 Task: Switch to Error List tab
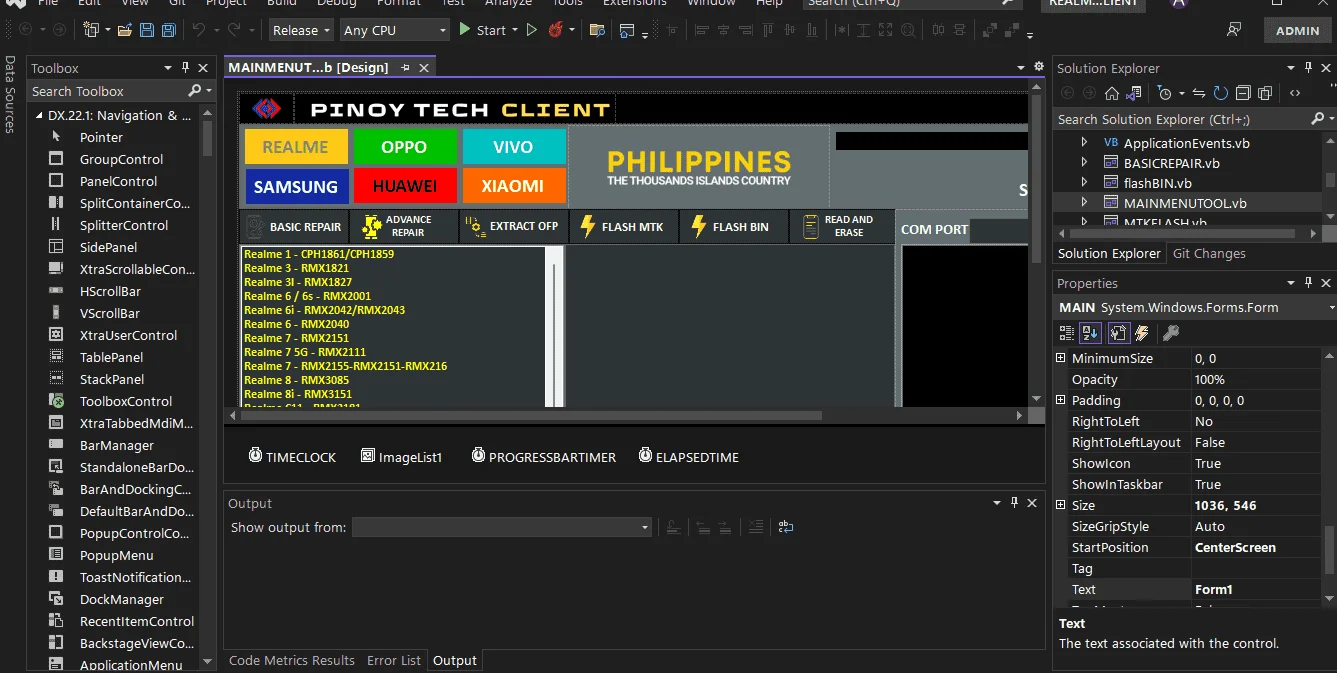coord(394,660)
